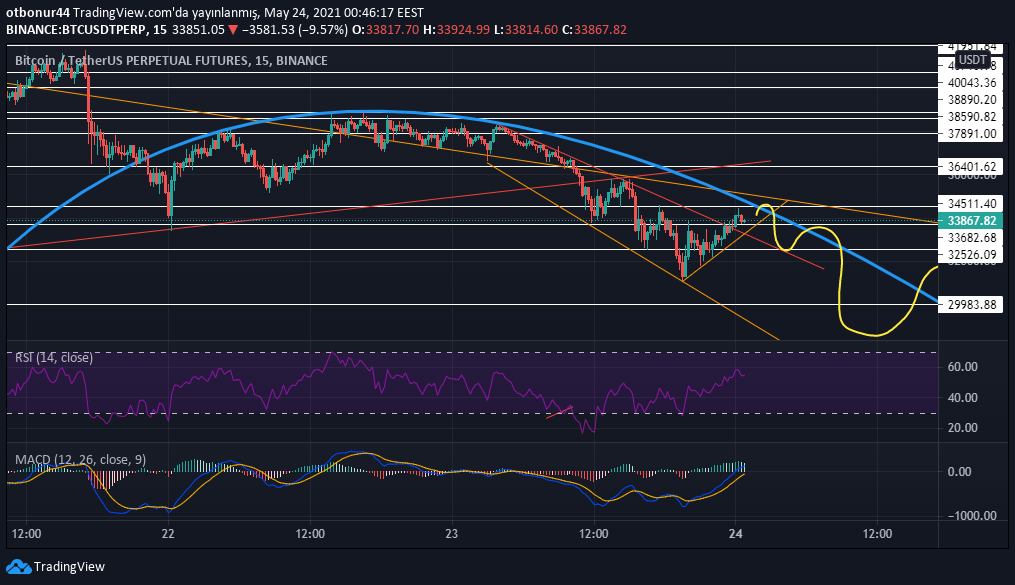
Task: Click the open value O:33817.70
Action: (x=385, y=30)
